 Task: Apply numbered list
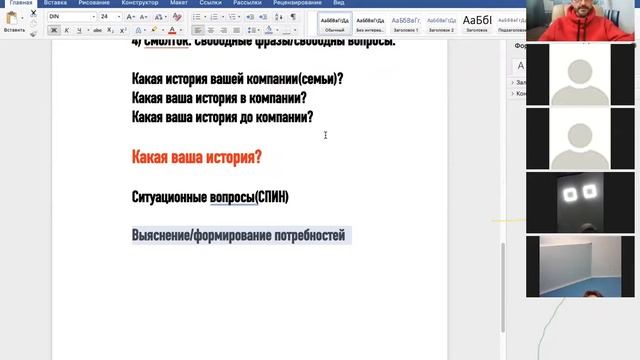coord(214,17)
